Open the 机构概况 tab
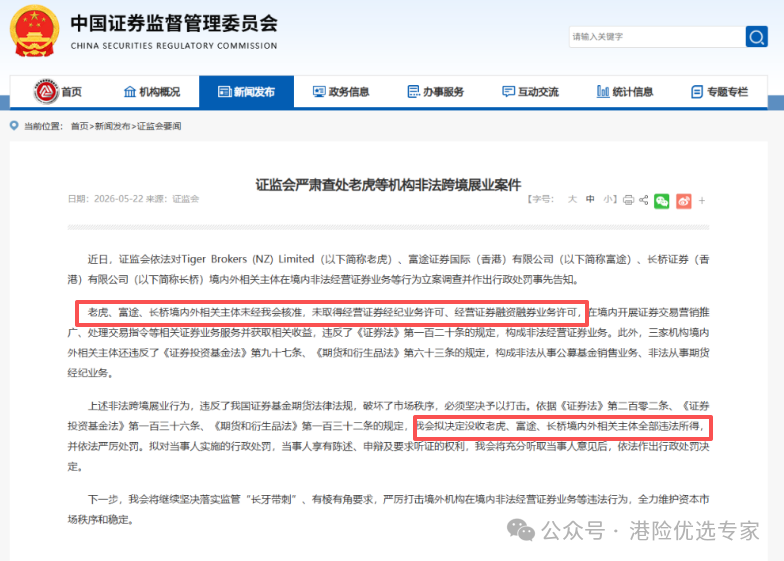The image size is (784, 561). point(152,92)
